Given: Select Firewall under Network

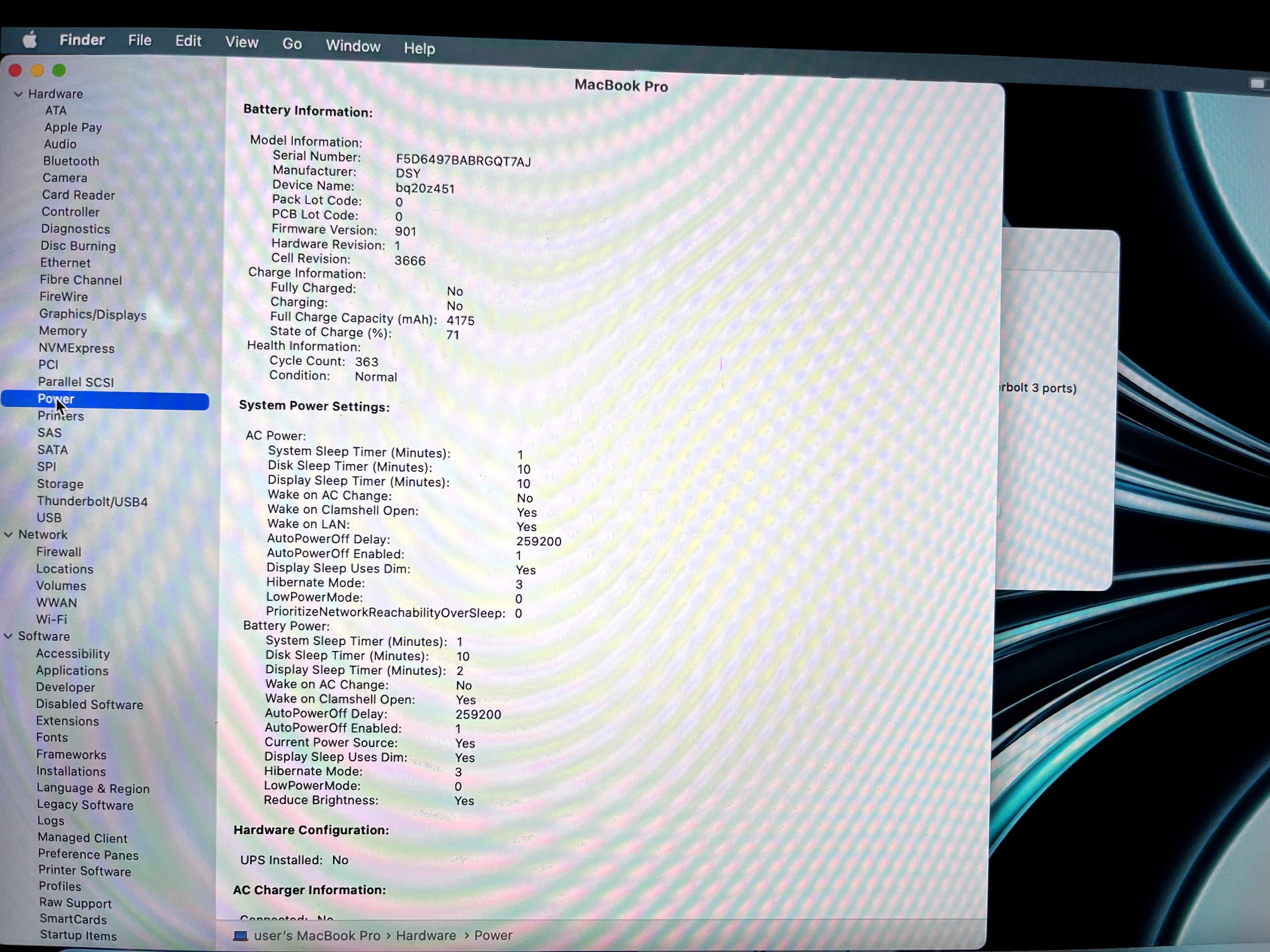Looking at the screenshot, I should [x=59, y=552].
